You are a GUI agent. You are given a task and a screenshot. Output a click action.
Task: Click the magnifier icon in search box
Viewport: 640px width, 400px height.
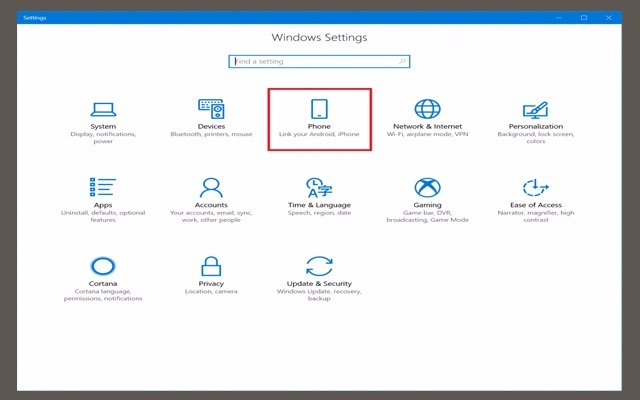(403, 61)
